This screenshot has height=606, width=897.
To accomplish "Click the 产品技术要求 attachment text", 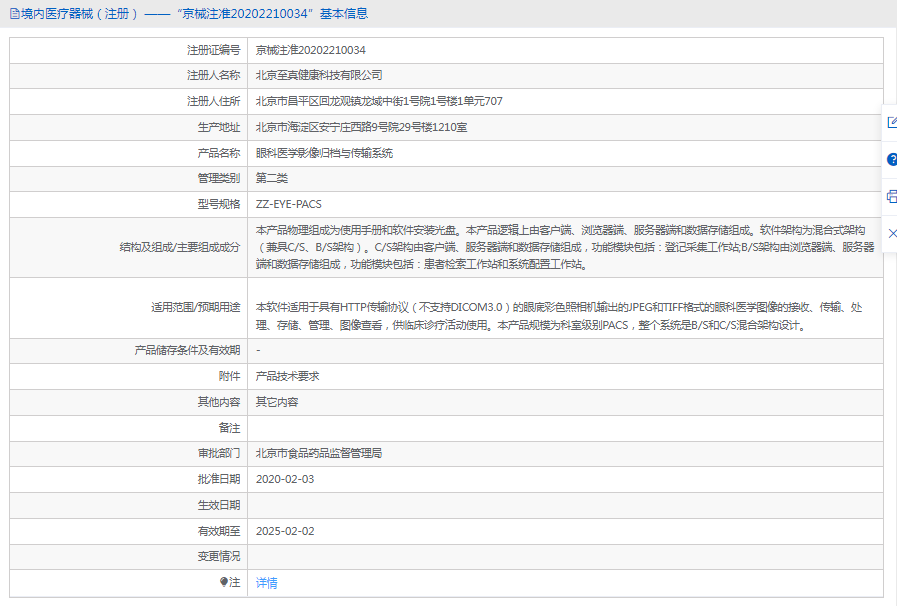I will [287, 376].
